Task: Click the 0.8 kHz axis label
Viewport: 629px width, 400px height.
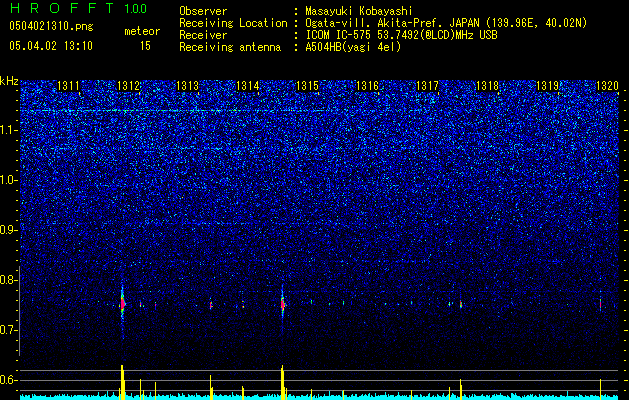Action: point(9,280)
